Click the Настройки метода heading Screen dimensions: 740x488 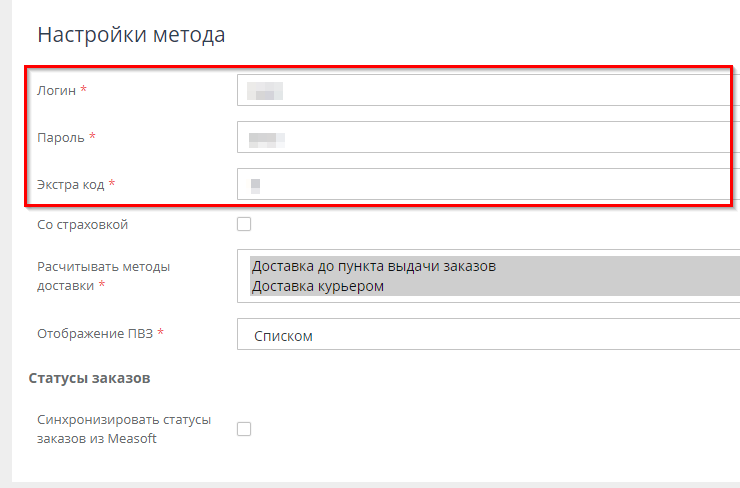pyautogui.click(x=131, y=35)
